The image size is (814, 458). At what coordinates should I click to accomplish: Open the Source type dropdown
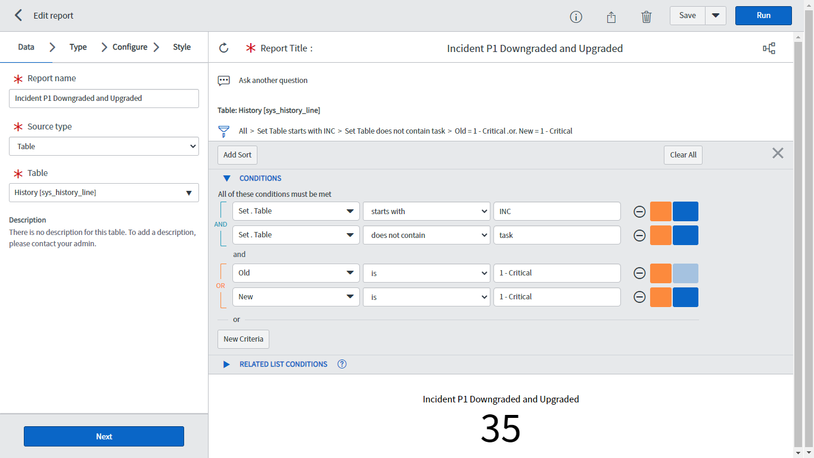click(104, 146)
